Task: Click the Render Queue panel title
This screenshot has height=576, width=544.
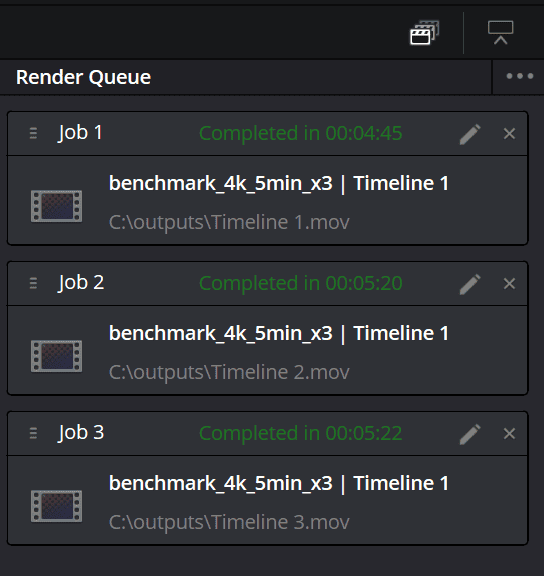Action: click(x=83, y=78)
